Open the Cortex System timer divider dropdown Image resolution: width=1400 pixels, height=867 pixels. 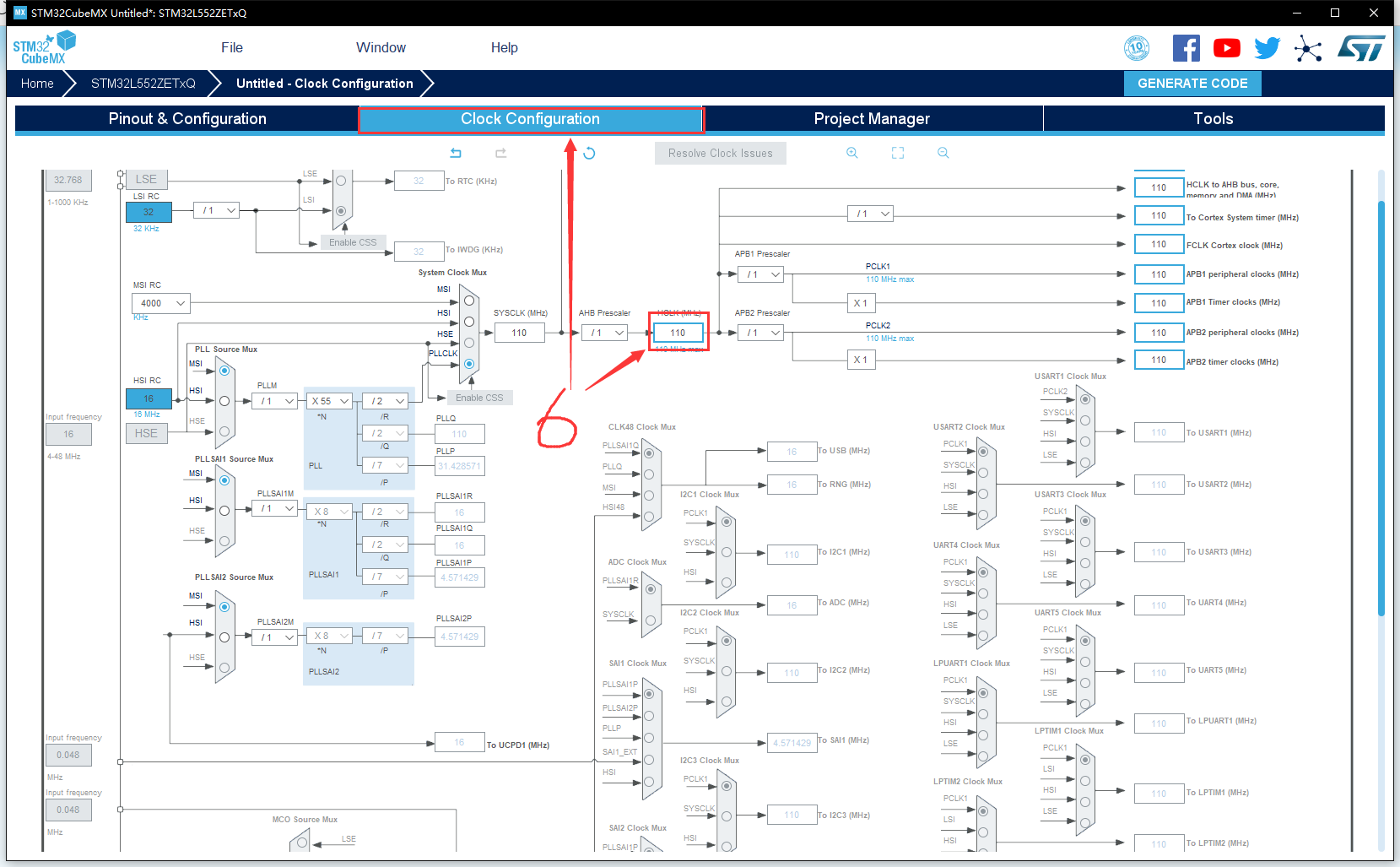tap(870, 214)
